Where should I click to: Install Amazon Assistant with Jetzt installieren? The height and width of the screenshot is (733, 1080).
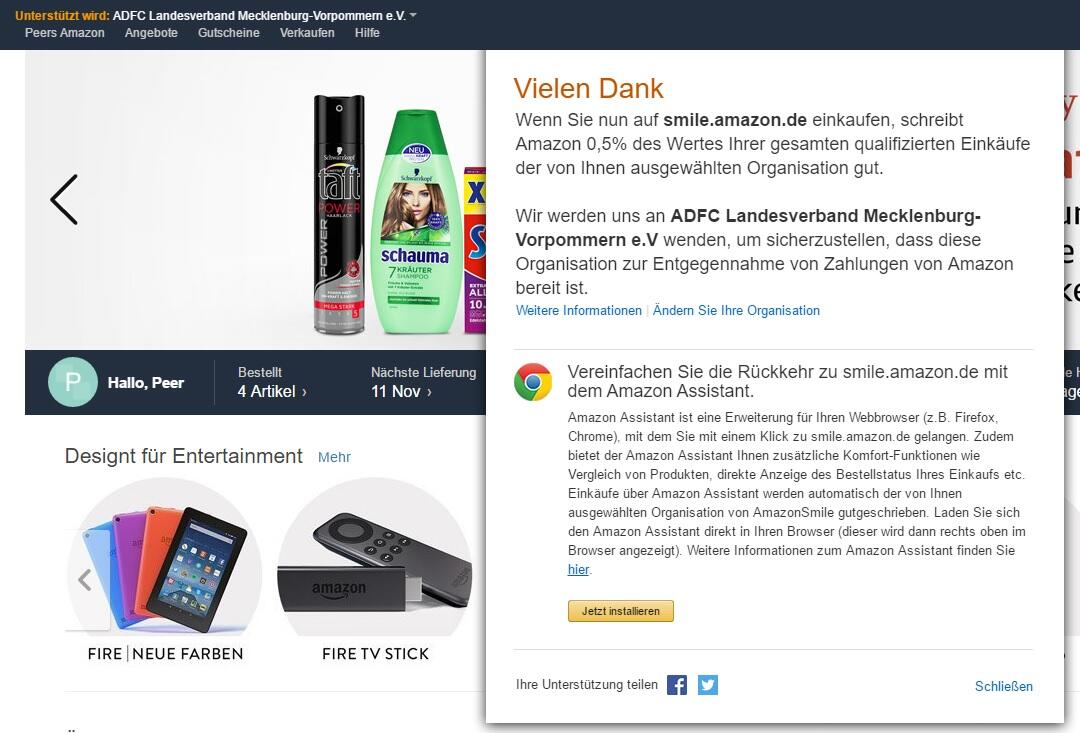click(621, 611)
